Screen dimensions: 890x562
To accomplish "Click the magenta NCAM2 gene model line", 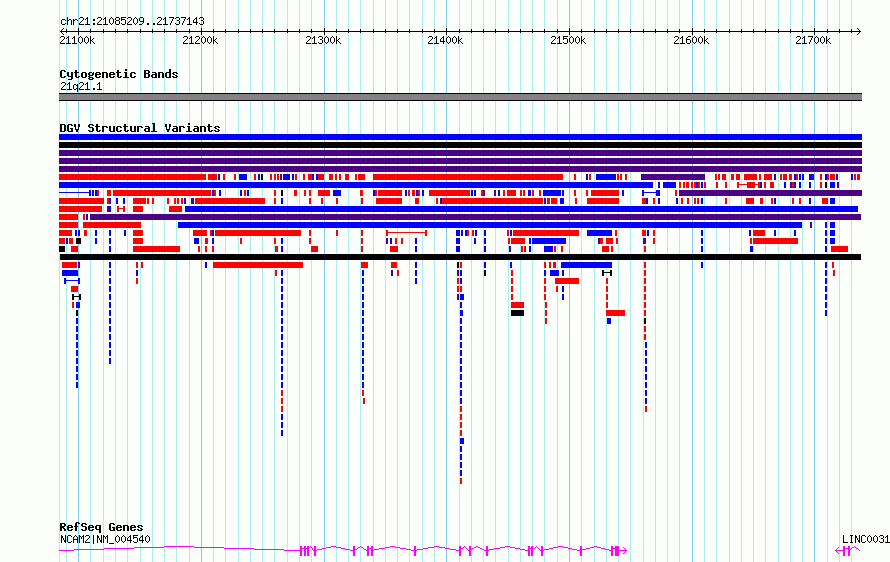I will (343, 550).
